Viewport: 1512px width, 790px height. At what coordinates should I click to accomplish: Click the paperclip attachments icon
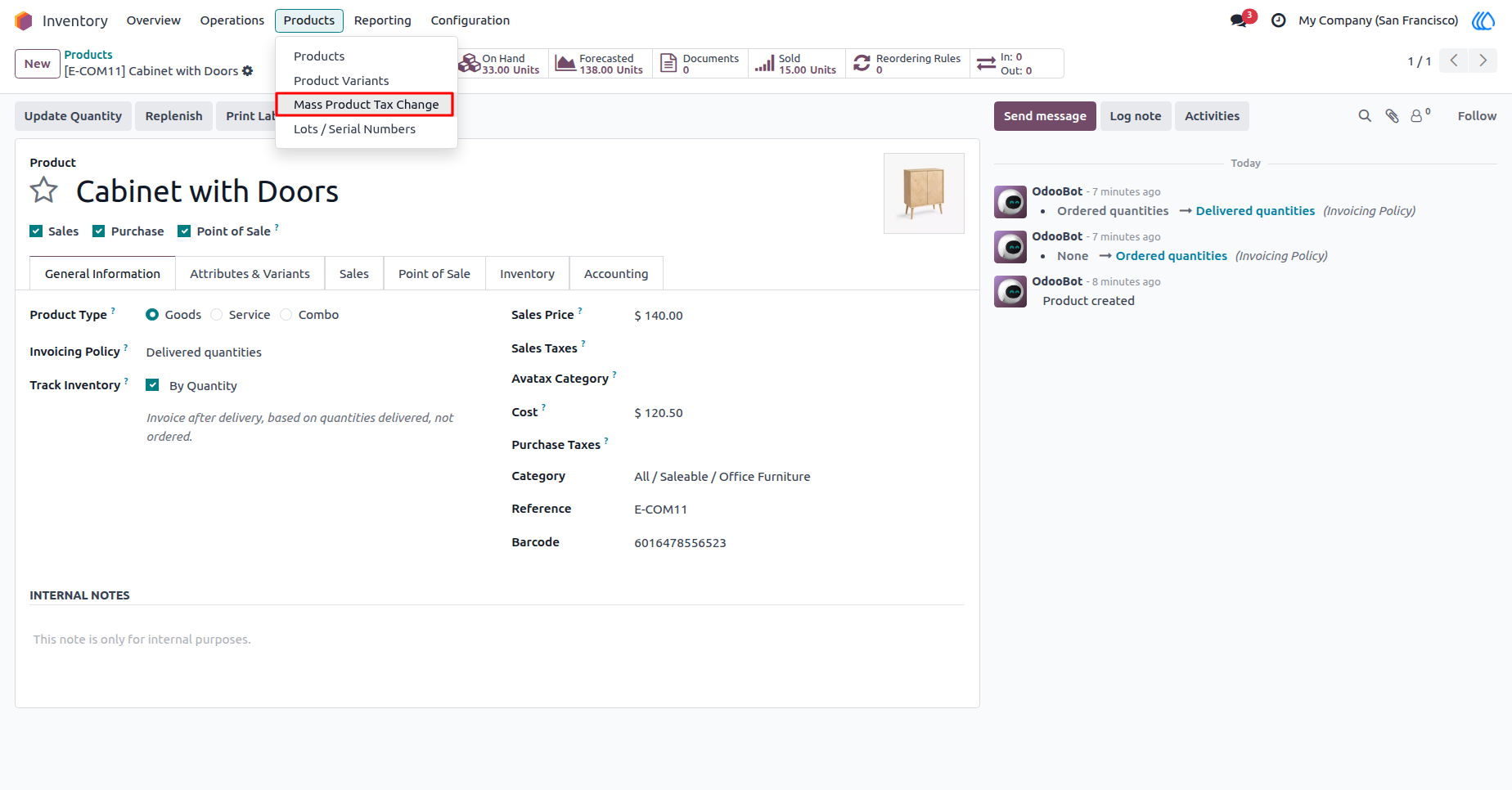(x=1392, y=116)
